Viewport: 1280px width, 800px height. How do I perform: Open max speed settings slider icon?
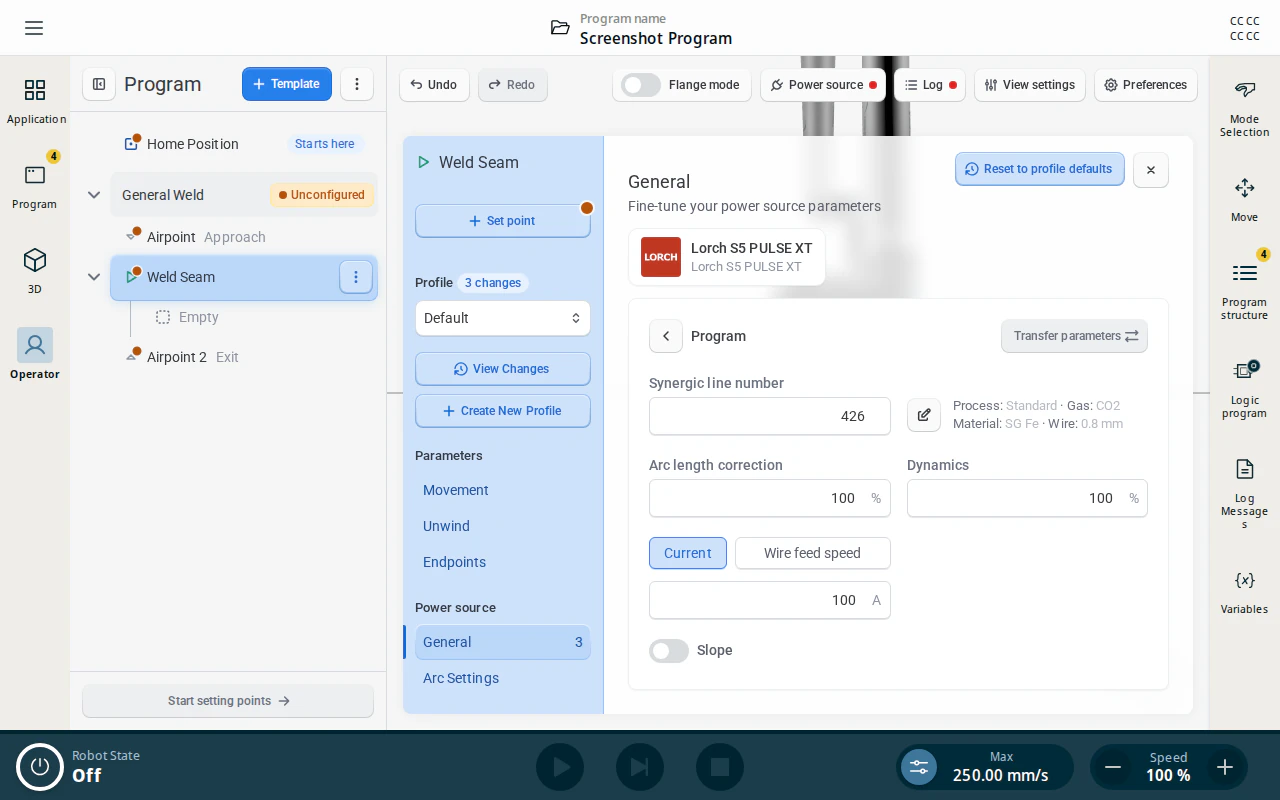point(919,767)
